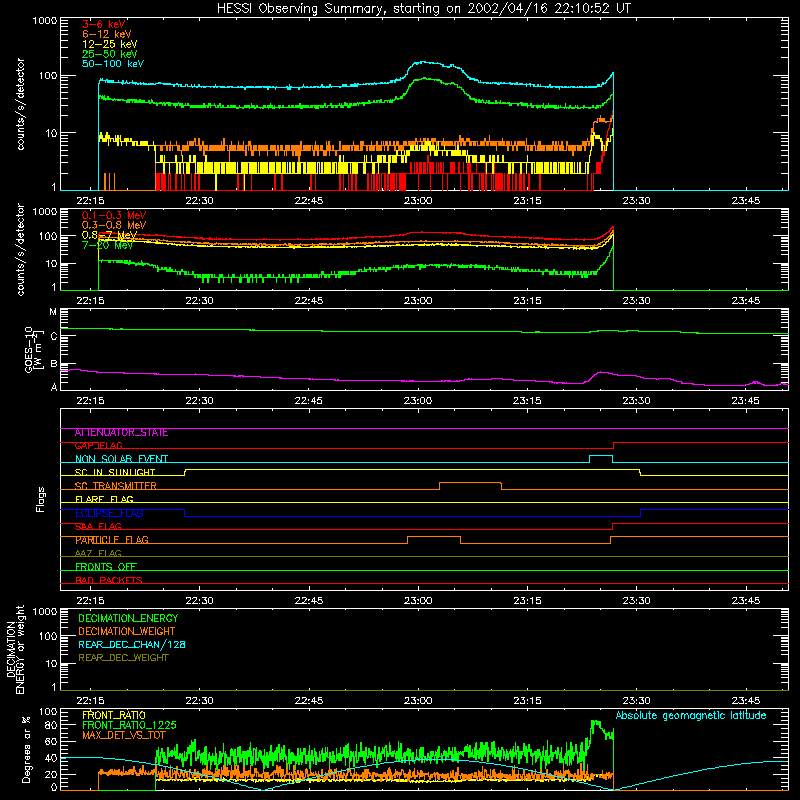Click the DECIMATION ENERGY or weight axis label
800x800 pixels.
[x=15, y=650]
